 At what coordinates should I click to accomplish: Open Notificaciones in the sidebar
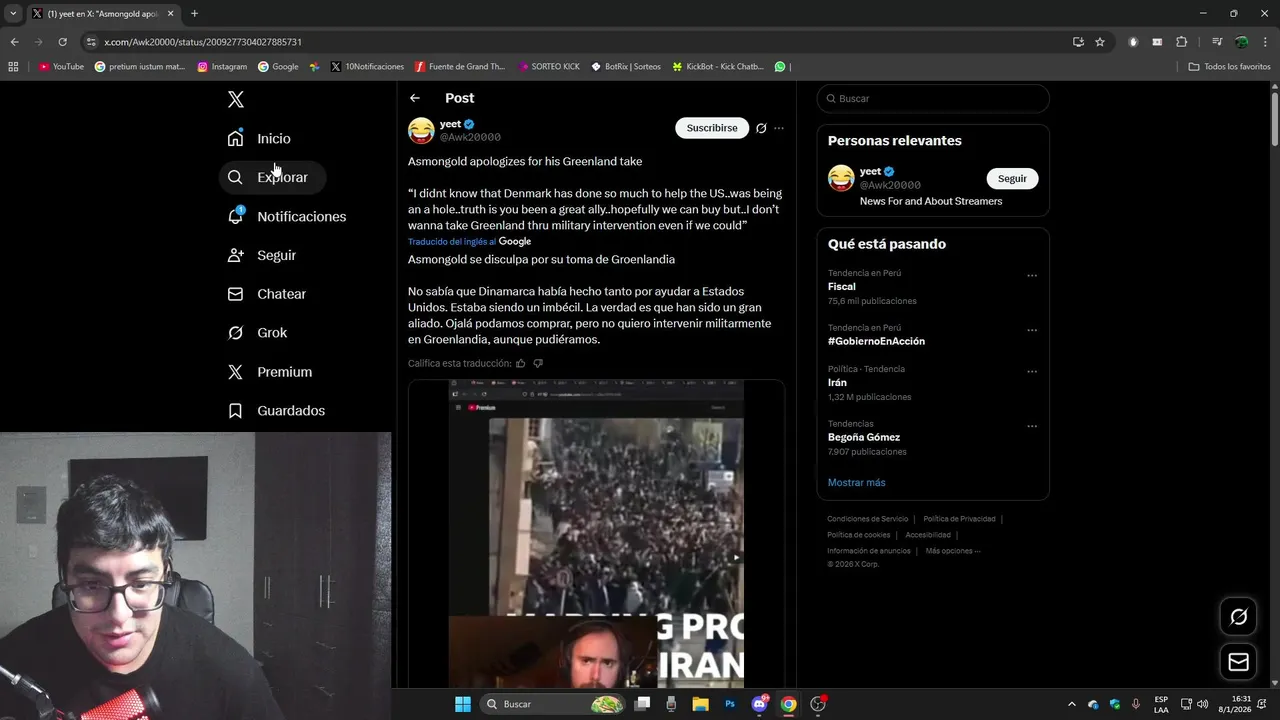pyautogui.click(x=286, y=216)
